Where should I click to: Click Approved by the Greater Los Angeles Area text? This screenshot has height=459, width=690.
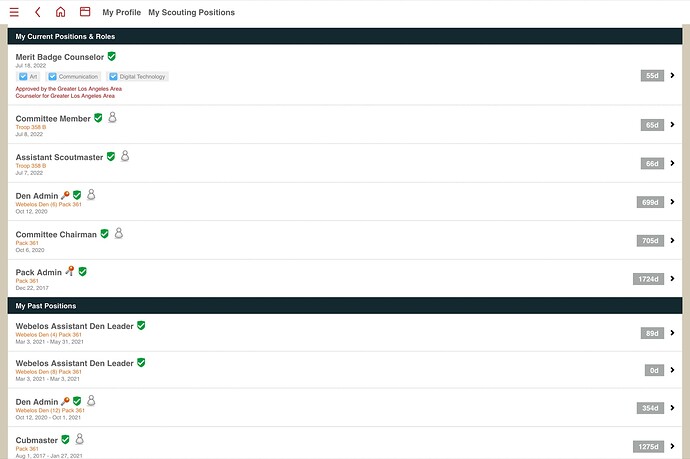click(x=69, y=89)
